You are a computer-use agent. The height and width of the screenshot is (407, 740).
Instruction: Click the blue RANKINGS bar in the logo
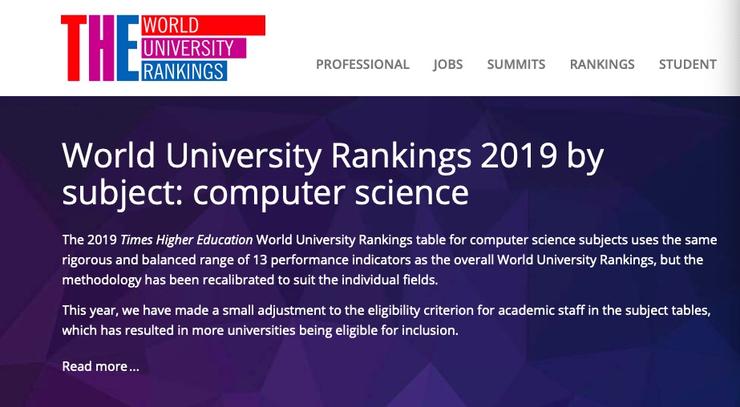tap(184, 71)
